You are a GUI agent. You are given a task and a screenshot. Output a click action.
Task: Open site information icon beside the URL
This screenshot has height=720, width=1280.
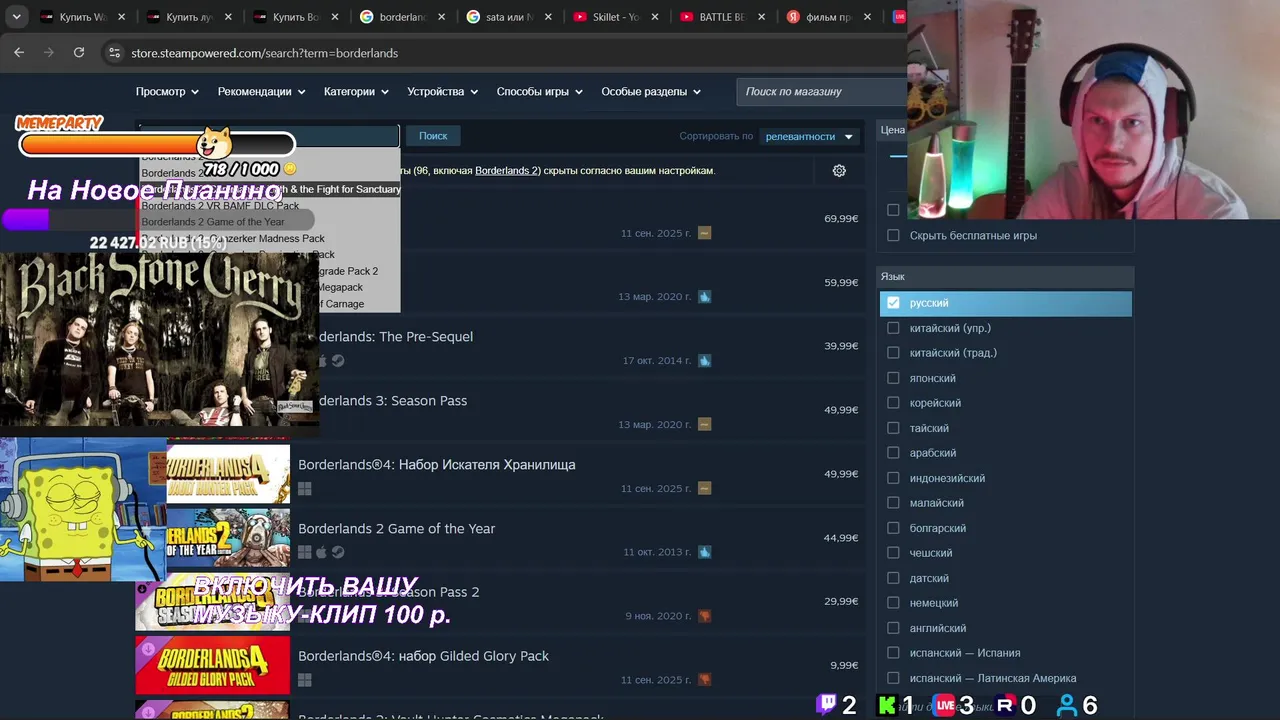point(113,53)
